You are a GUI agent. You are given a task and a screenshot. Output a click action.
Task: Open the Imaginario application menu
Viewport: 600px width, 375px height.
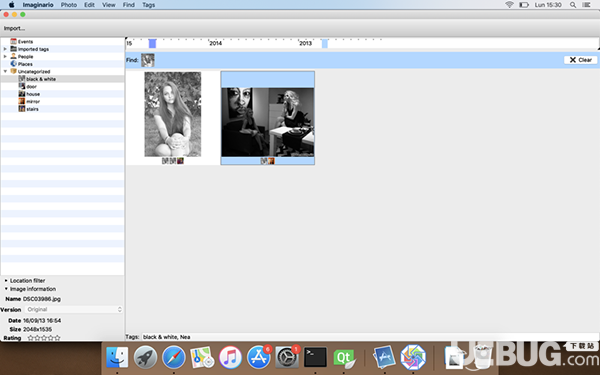(x=38, y=5)
